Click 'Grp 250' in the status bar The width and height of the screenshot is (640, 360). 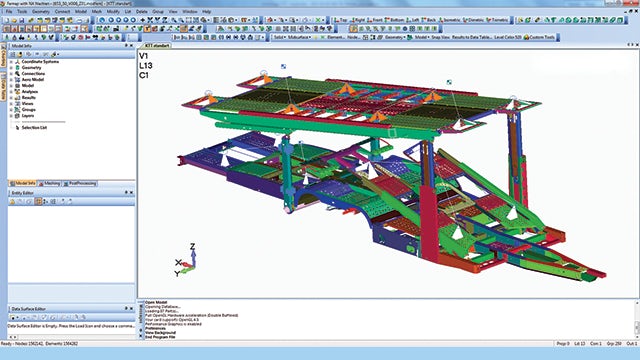[x=614, y=344]
